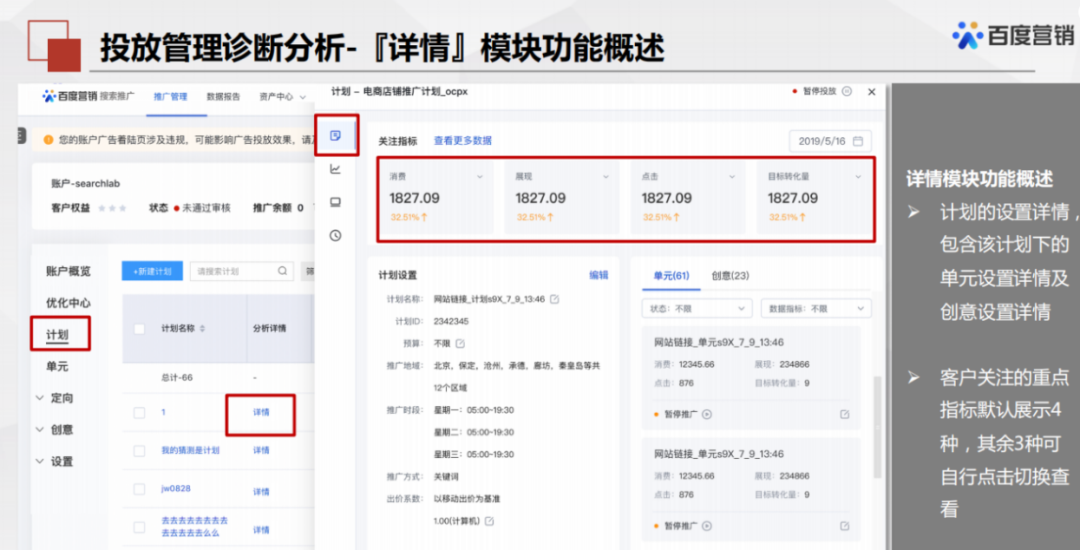
Task: Click the 查看更多数据 link
Action: click(x=462, y=141)
